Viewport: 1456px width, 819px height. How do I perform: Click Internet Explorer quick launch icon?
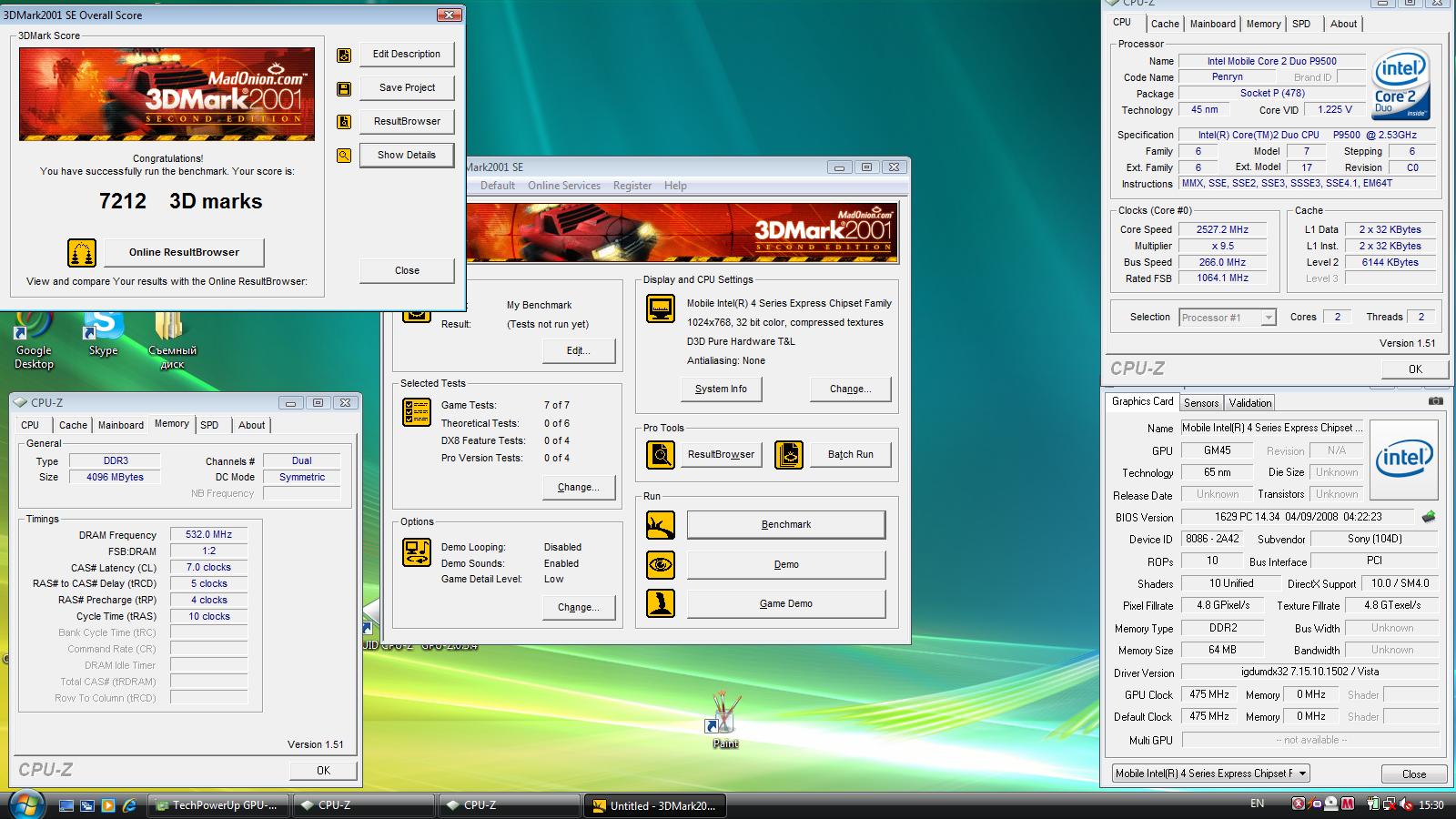pos(129,805)
